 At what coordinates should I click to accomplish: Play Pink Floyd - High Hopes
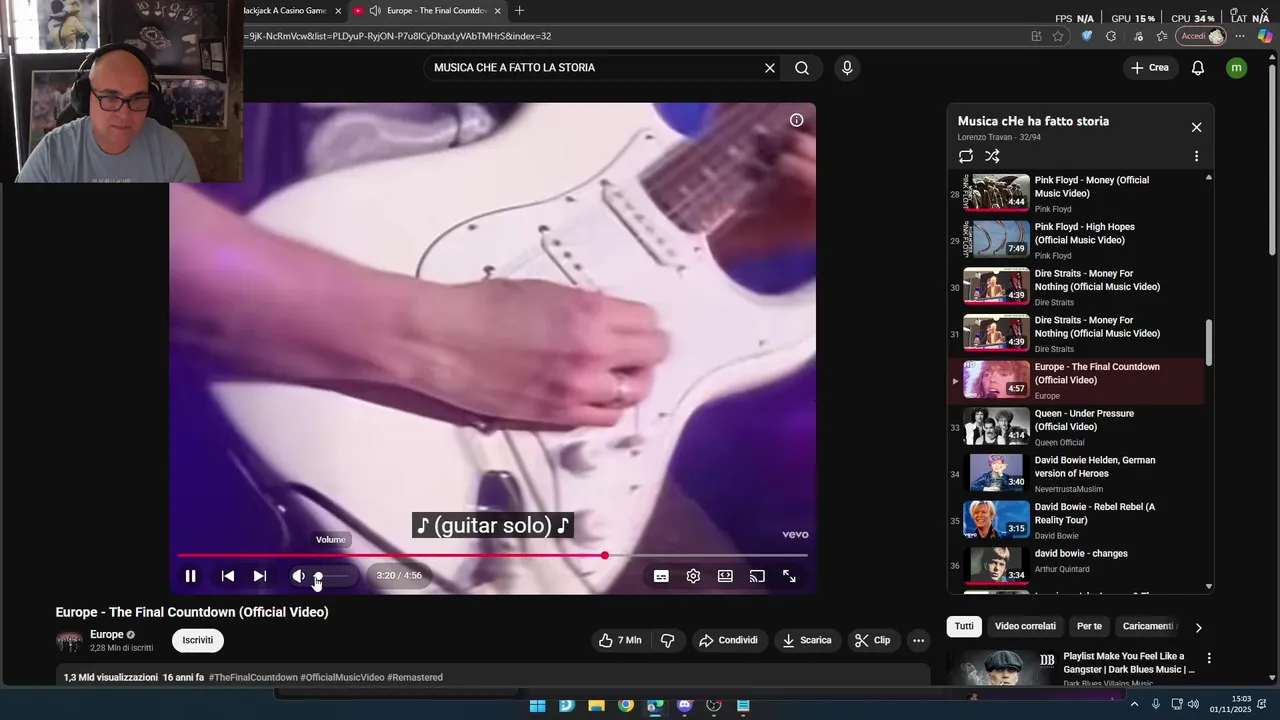[1075, 240]
